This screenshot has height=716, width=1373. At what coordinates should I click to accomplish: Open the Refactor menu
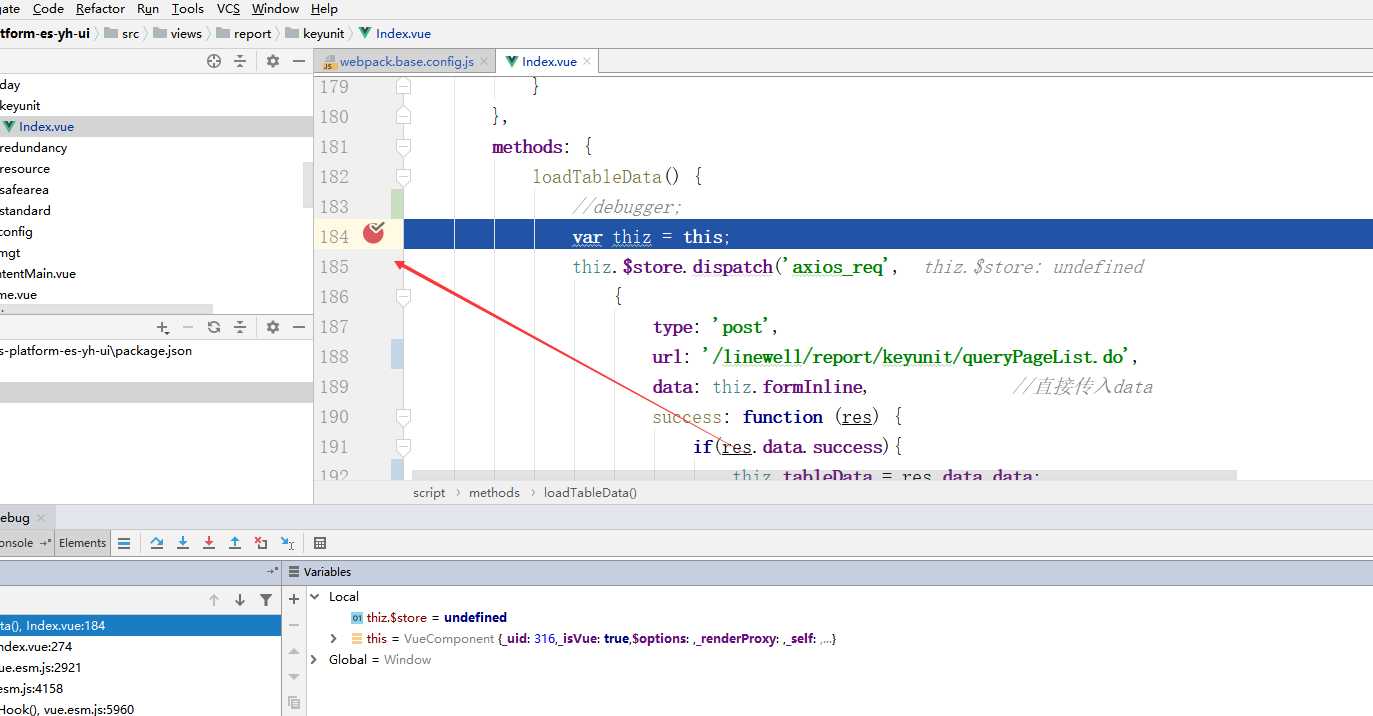coord(100,9)
